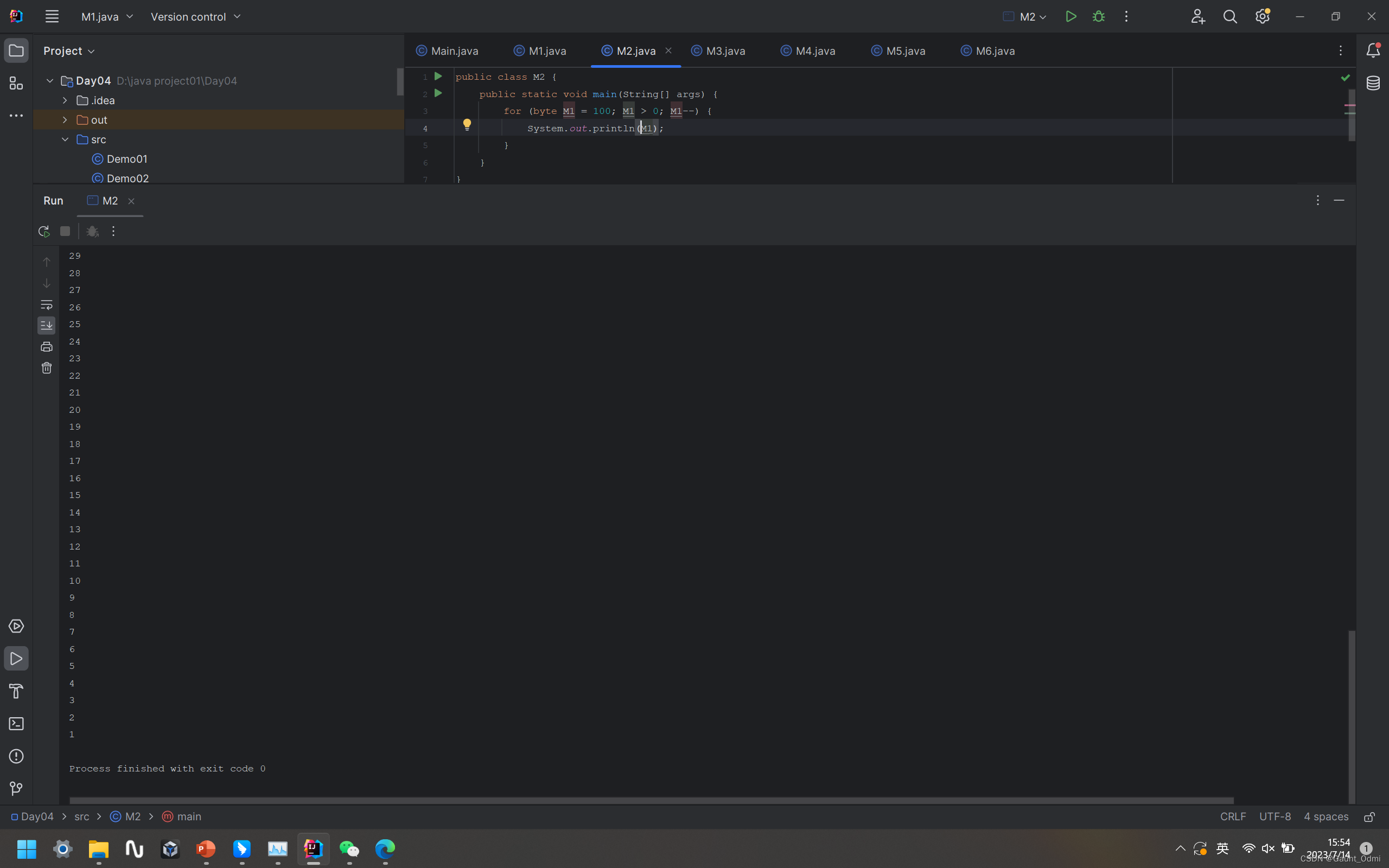The width and height of the screenshot is (1389, 868).
Task: Stop the running process button
Action: tap(65, 231)
